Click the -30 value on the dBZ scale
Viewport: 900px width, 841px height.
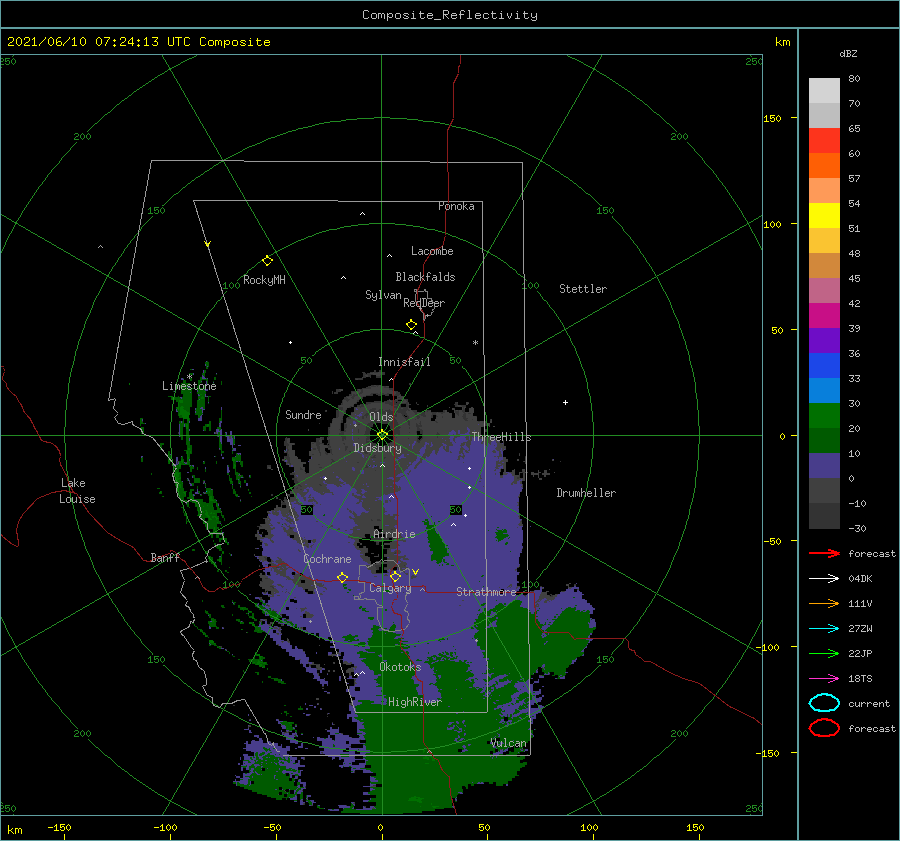(858, 528)
